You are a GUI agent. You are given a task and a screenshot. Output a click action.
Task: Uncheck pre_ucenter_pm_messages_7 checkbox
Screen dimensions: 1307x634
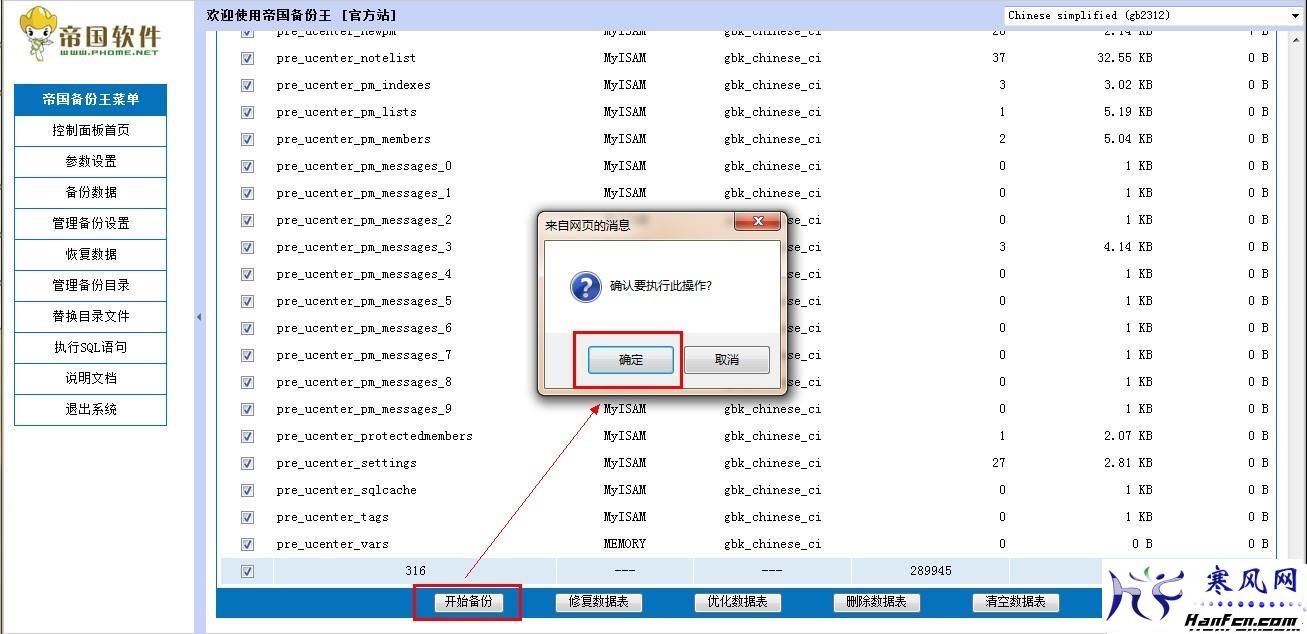coord(247,356)
